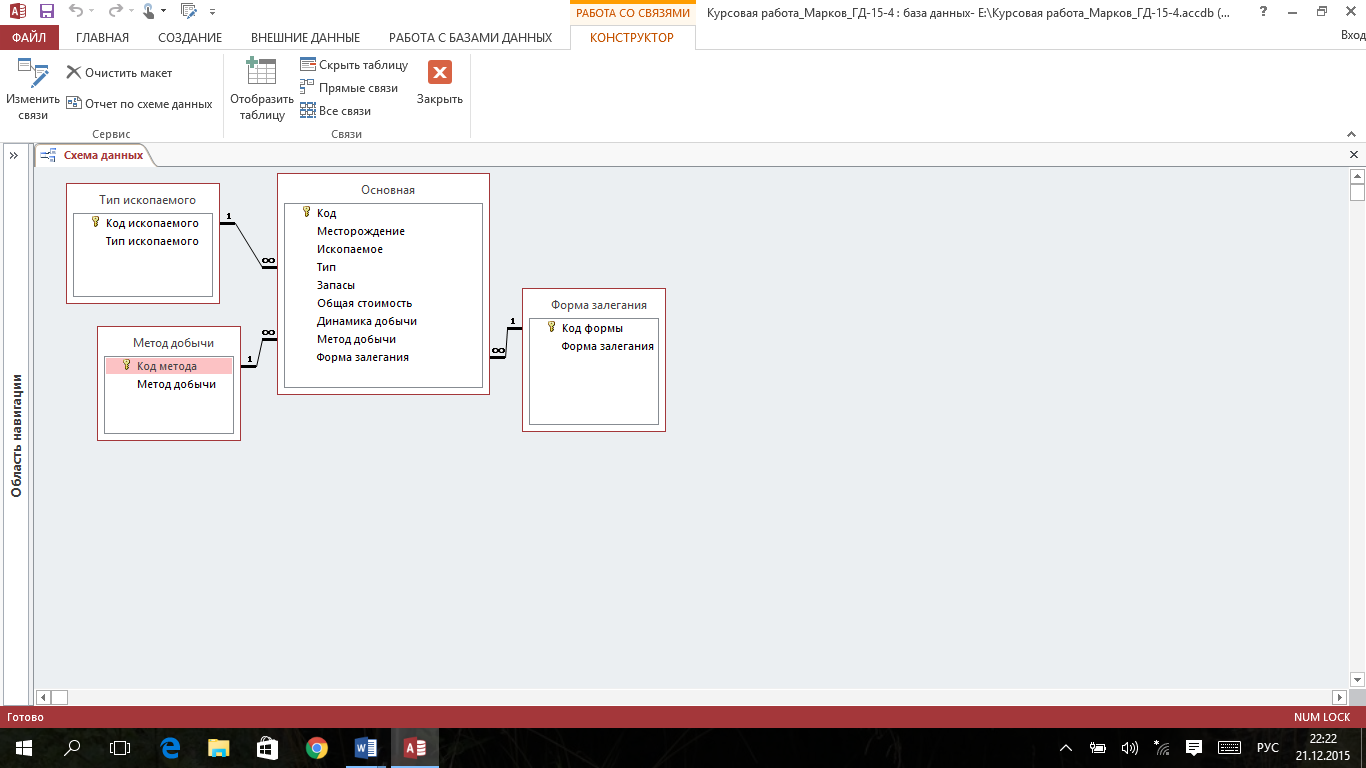
Task: Switch to the ГЛАВНАЯ tab
Action: (x=102, y=37)
